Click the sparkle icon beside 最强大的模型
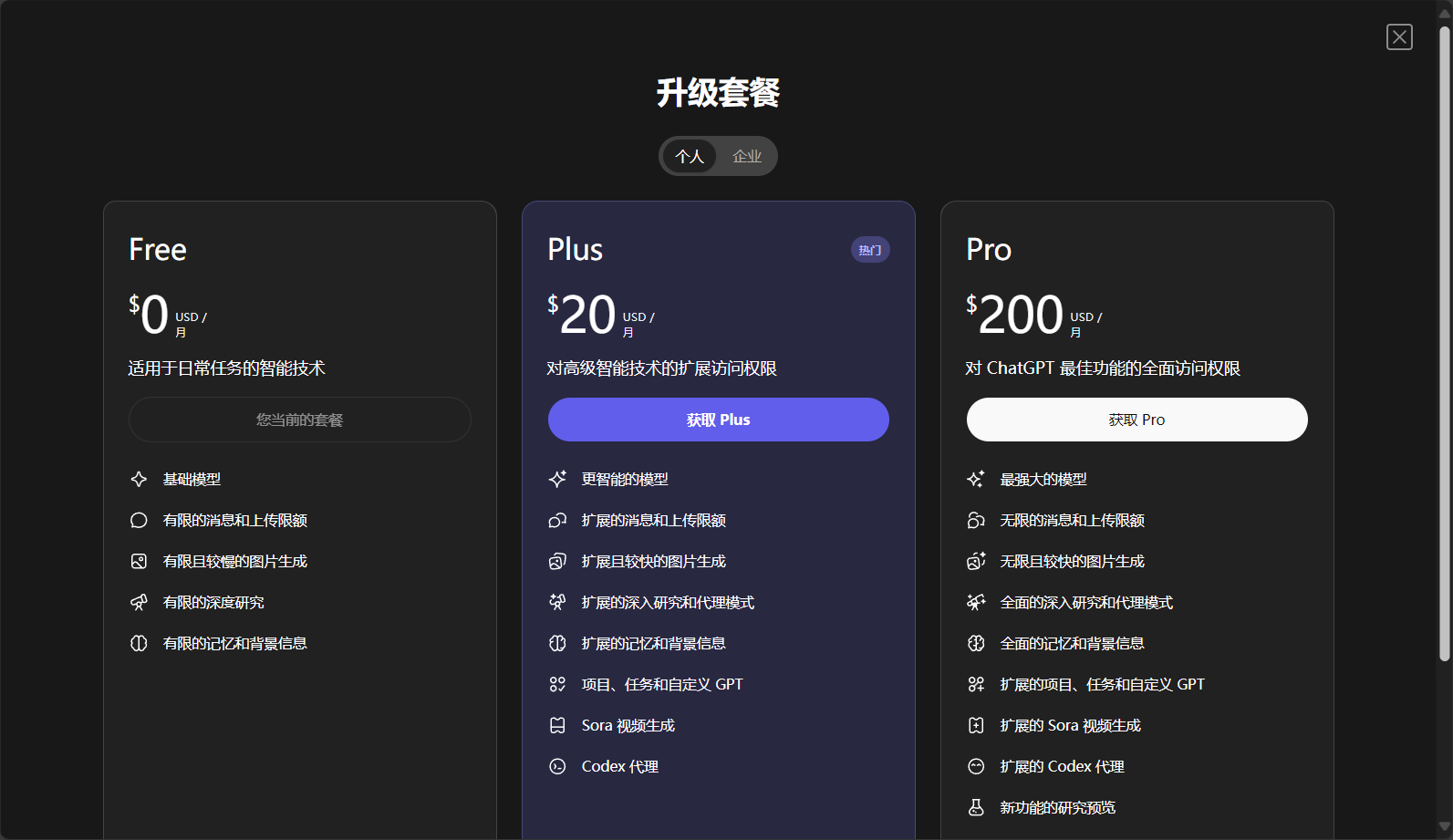 point(976,479)
